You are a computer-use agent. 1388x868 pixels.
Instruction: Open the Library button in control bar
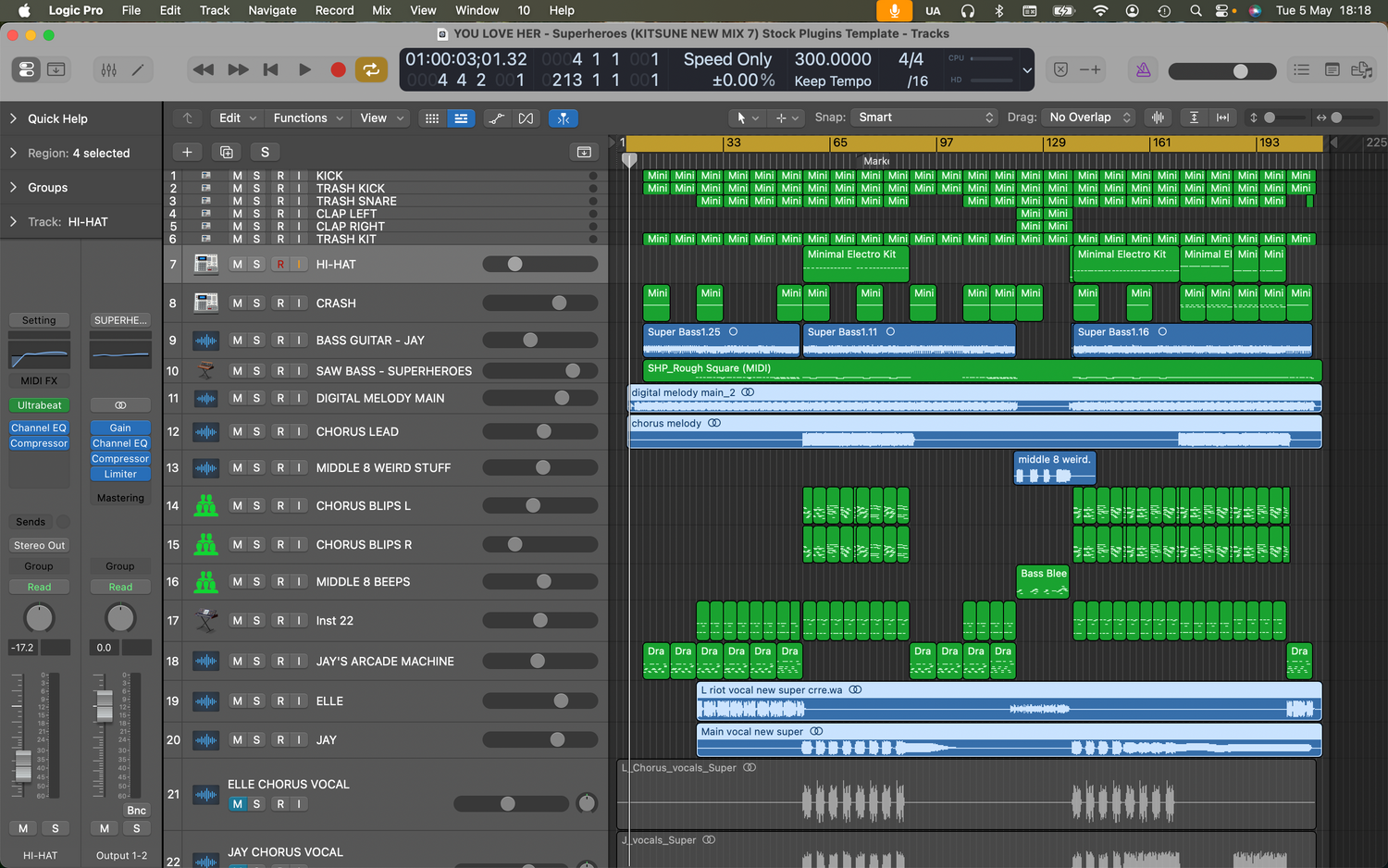tap(26, 69)
